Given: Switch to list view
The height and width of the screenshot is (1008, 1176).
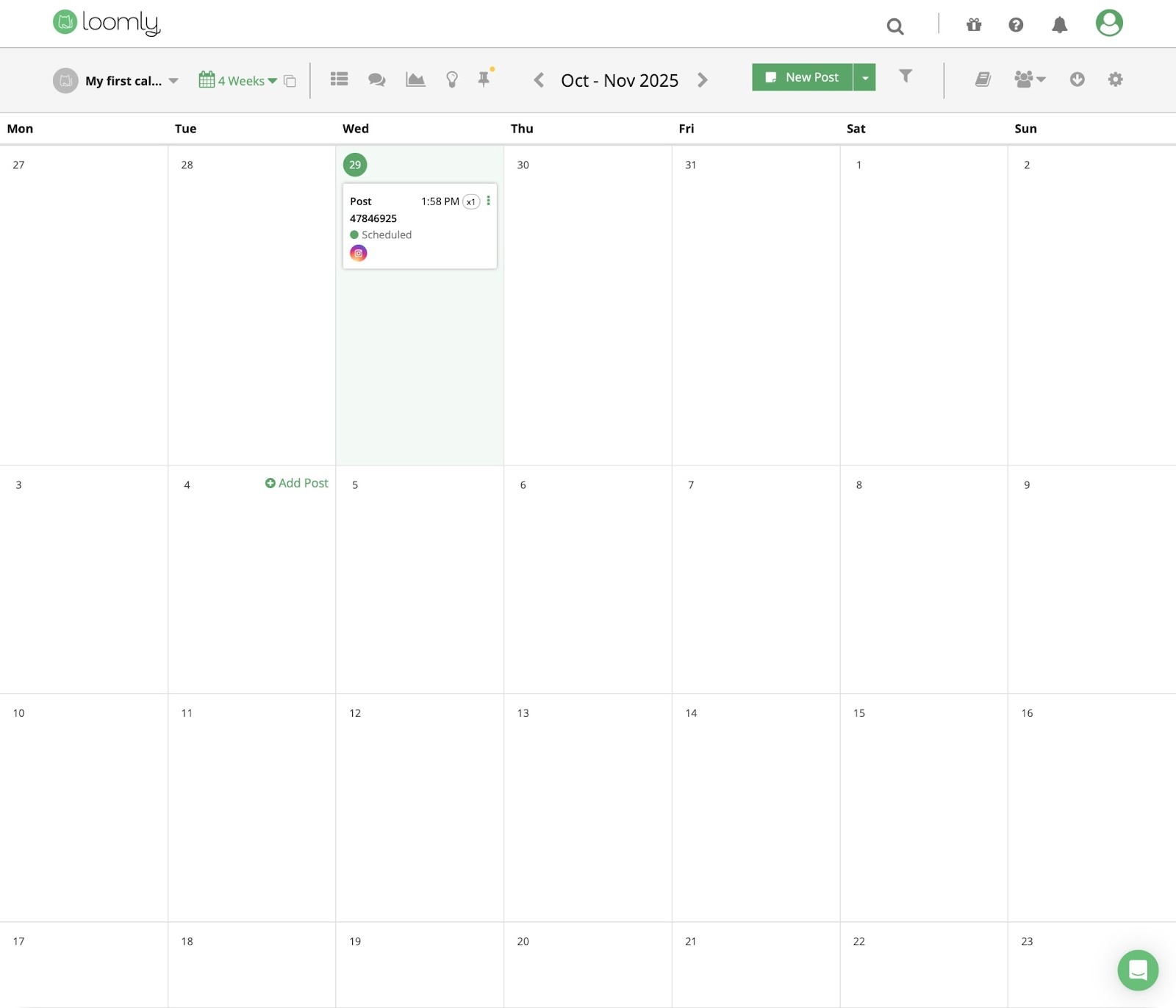Looking at the screenshot, I should [338, 79].
